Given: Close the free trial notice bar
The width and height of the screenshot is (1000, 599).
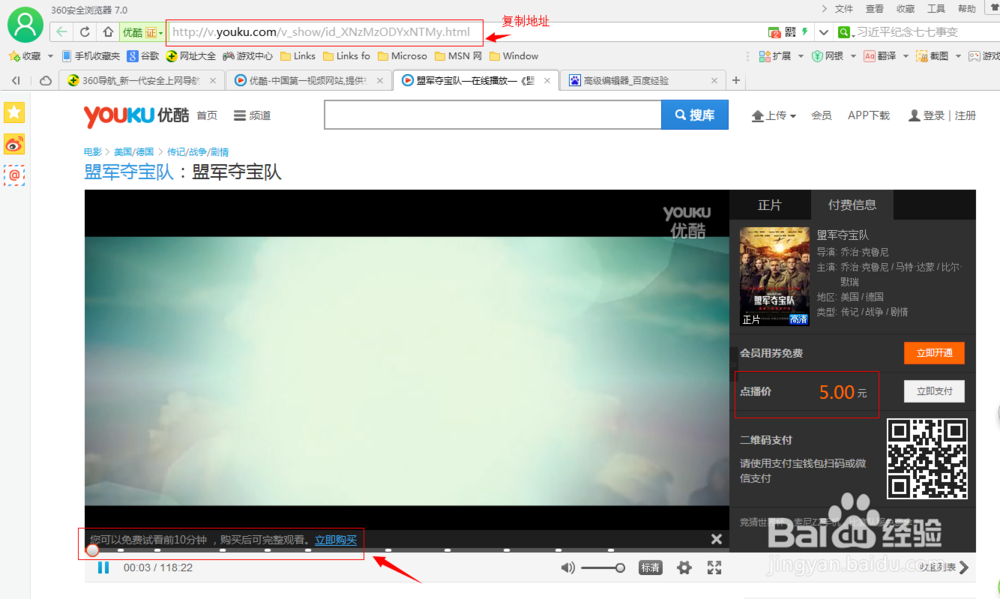Looking at the screenshot, I should coord(716,540).
